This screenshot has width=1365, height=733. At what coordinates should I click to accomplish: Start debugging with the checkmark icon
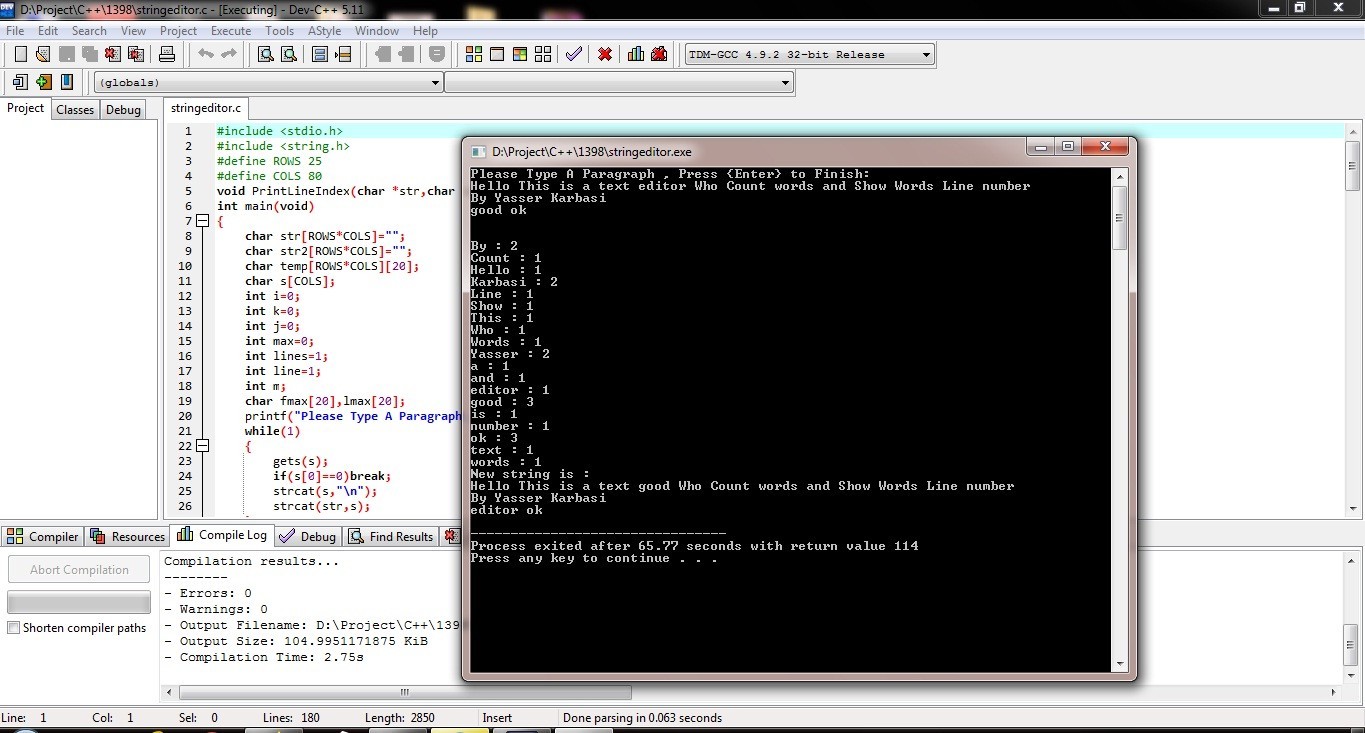pyautogui.click(x=574, y=54)
